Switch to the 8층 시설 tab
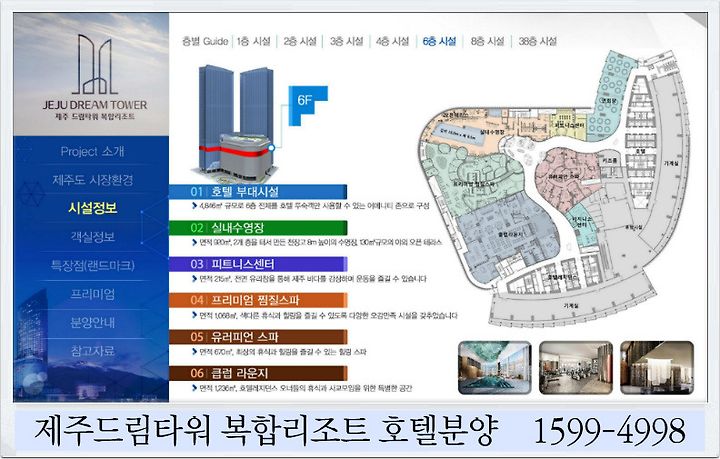This screenshot has height=459, width=720. pos(487,41)
